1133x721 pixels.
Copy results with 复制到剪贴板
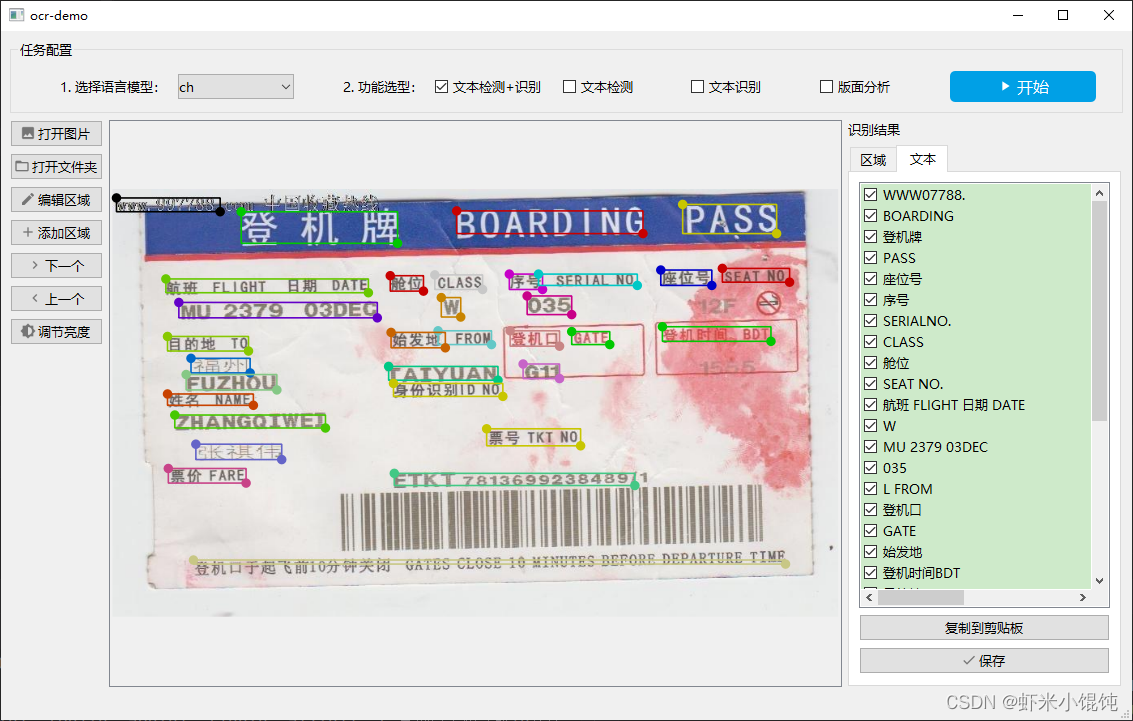coord(983,628)
